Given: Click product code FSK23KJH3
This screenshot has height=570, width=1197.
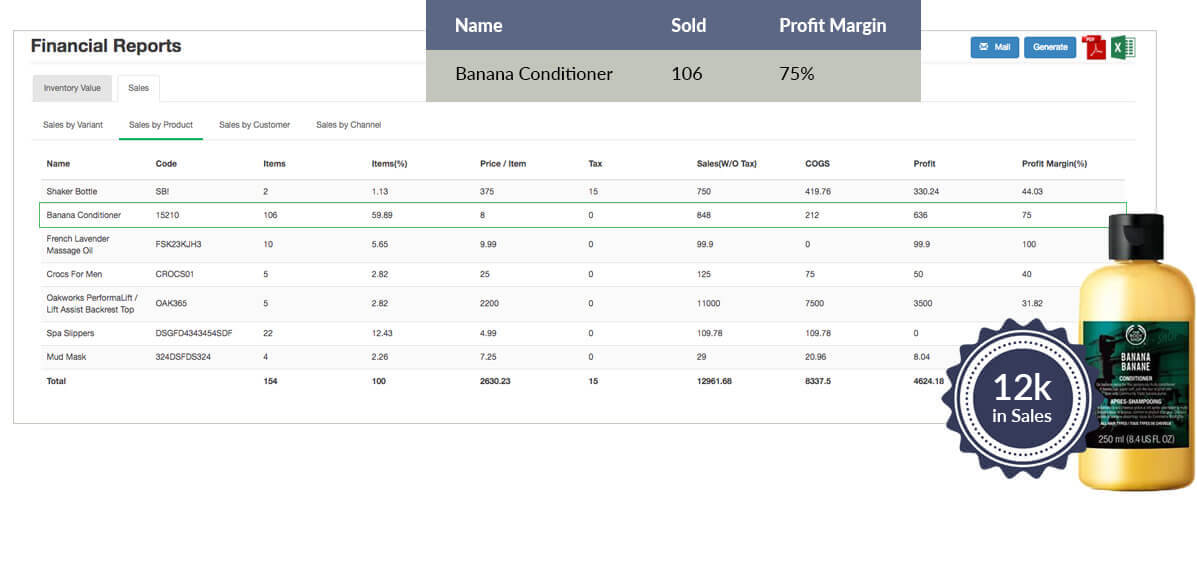Looking at the screenshot, I should point(178,244).
